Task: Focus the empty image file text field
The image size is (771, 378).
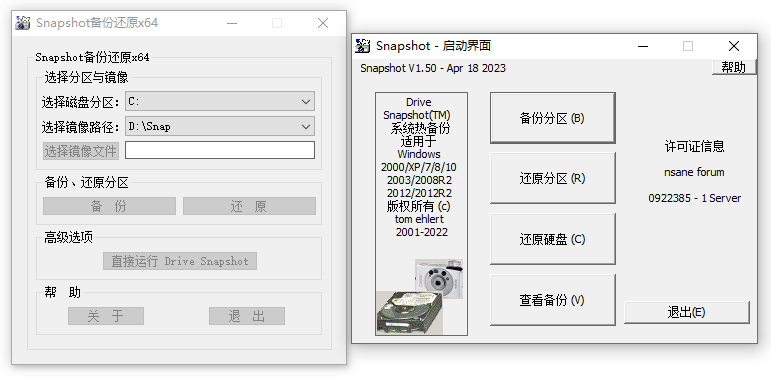Action: click(x=220, y=150)
